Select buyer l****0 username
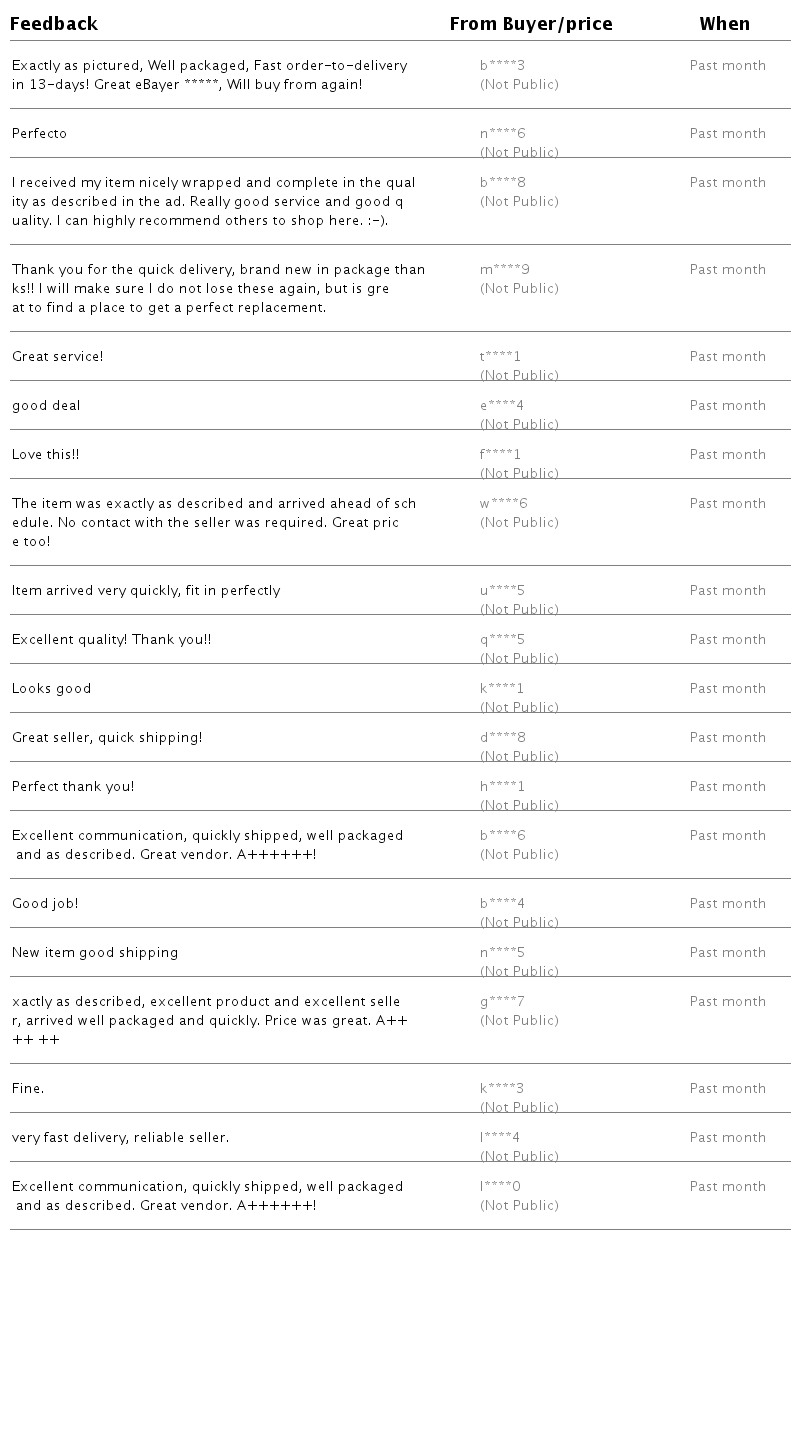800x1452 pixels. [x=500, y=1187]
